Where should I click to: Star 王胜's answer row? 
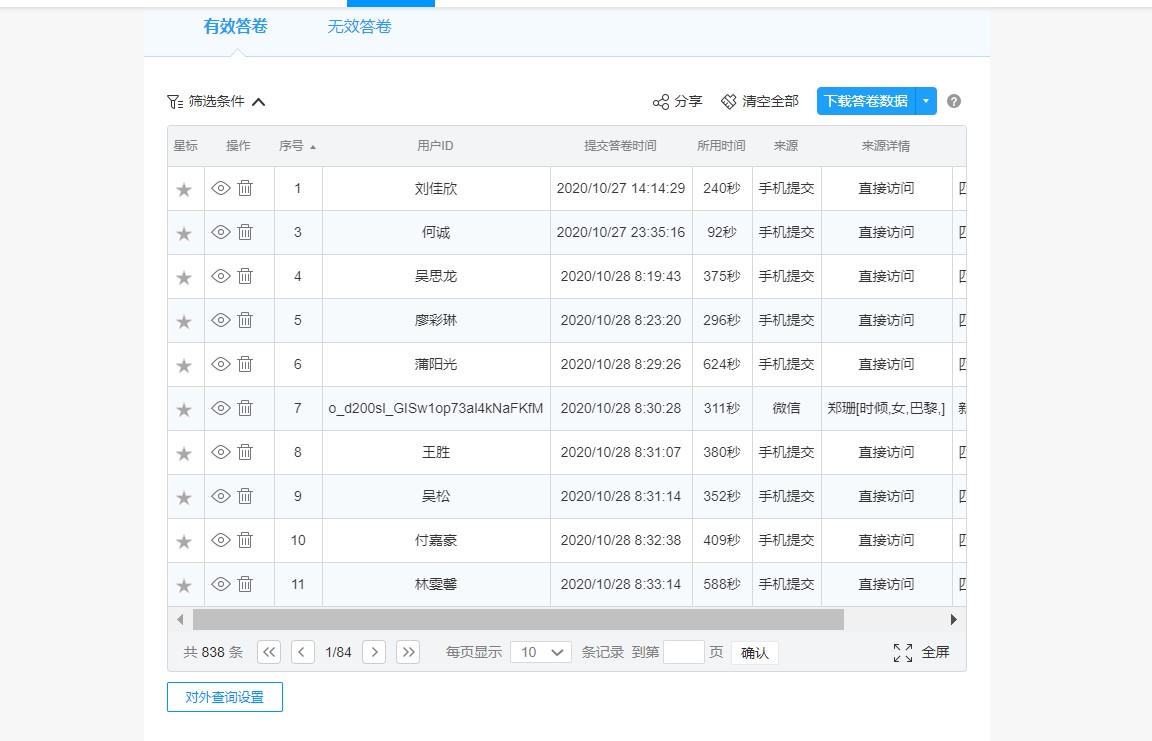click(x=184, y=452)
